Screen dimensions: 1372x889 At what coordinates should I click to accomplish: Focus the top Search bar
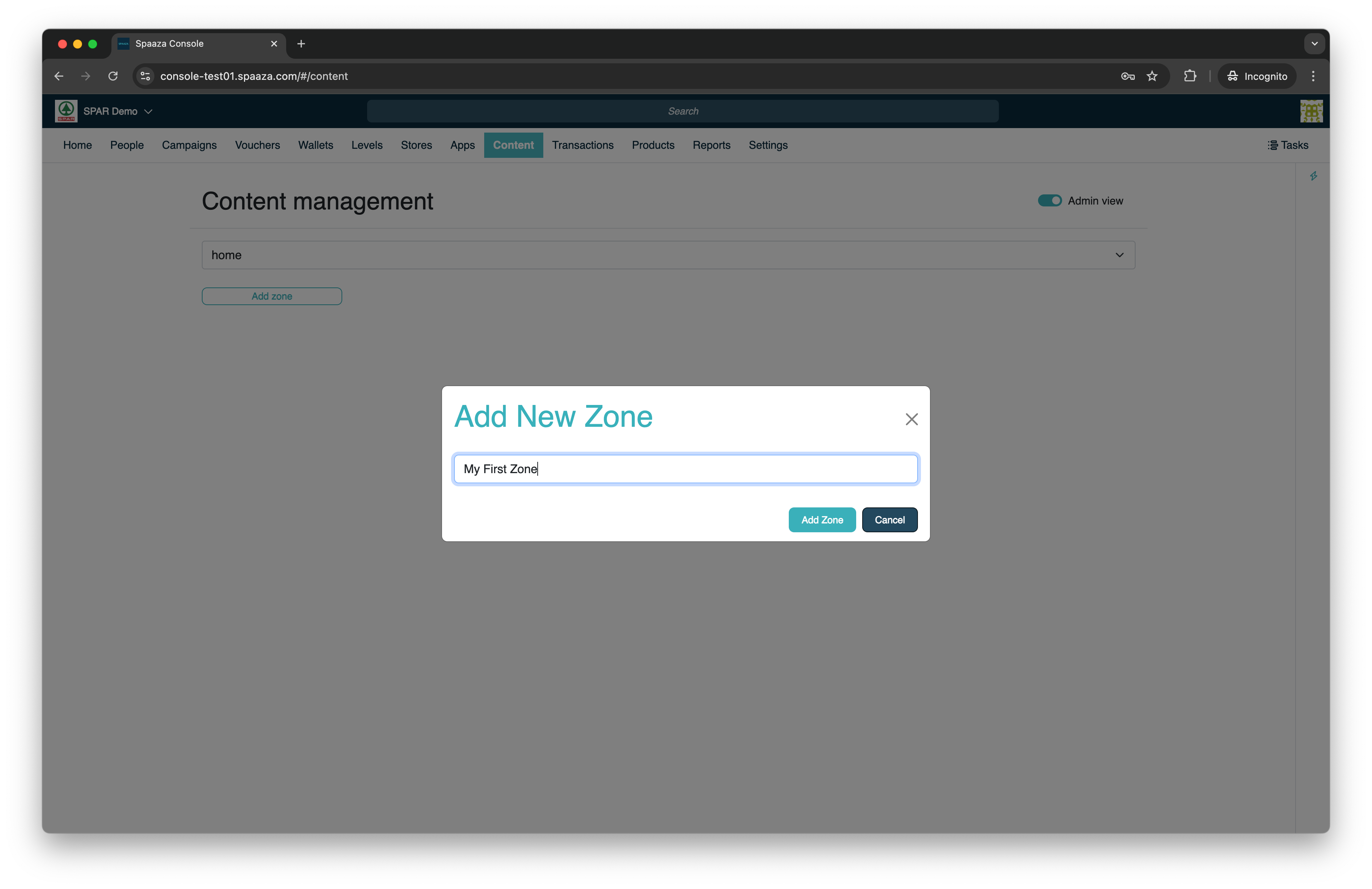click(683, 112)
